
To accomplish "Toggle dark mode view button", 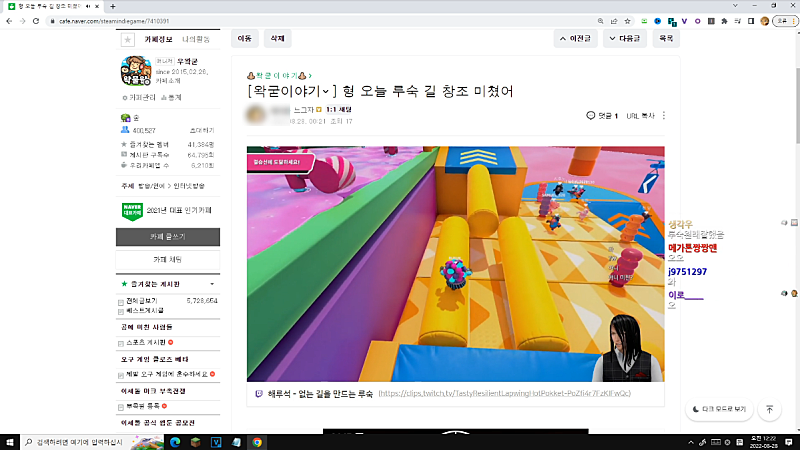I will (719, 409).
